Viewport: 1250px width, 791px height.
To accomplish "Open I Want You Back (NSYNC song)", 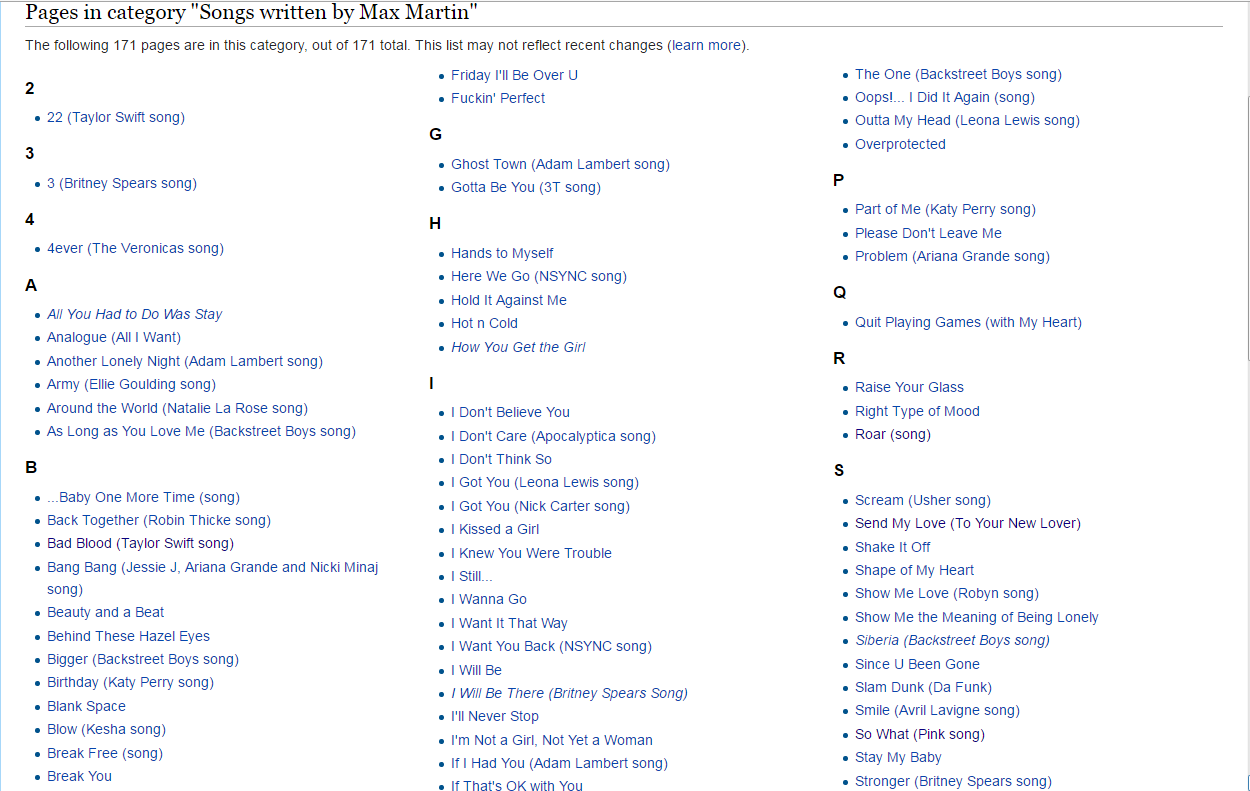I will click(551, 646).
